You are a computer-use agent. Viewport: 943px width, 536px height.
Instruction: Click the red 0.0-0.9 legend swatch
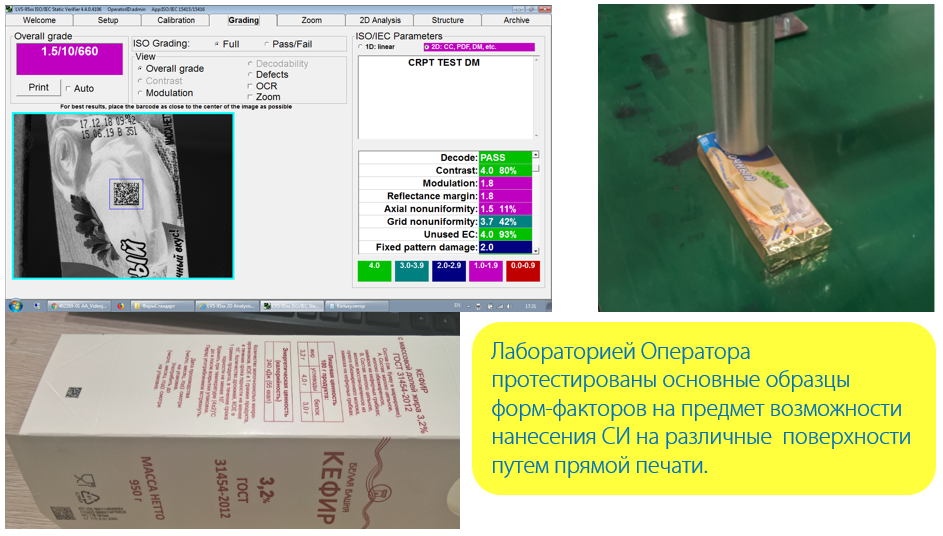[x=523, y=271]
